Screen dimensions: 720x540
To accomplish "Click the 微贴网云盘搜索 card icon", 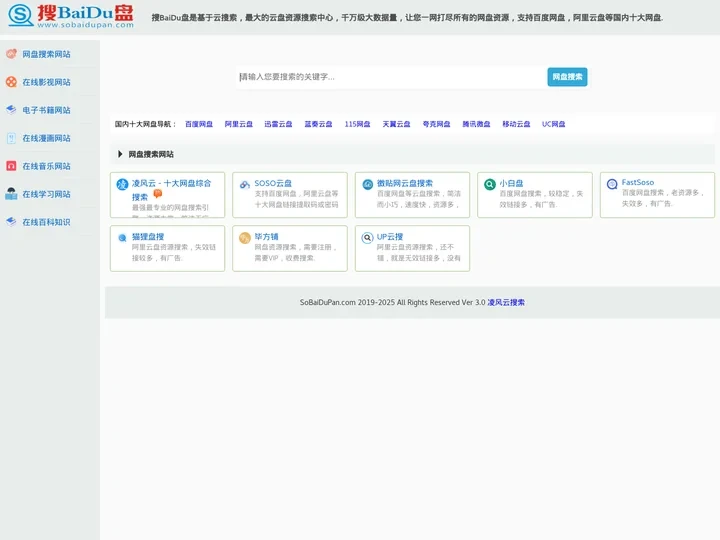I will coord(367,184).
